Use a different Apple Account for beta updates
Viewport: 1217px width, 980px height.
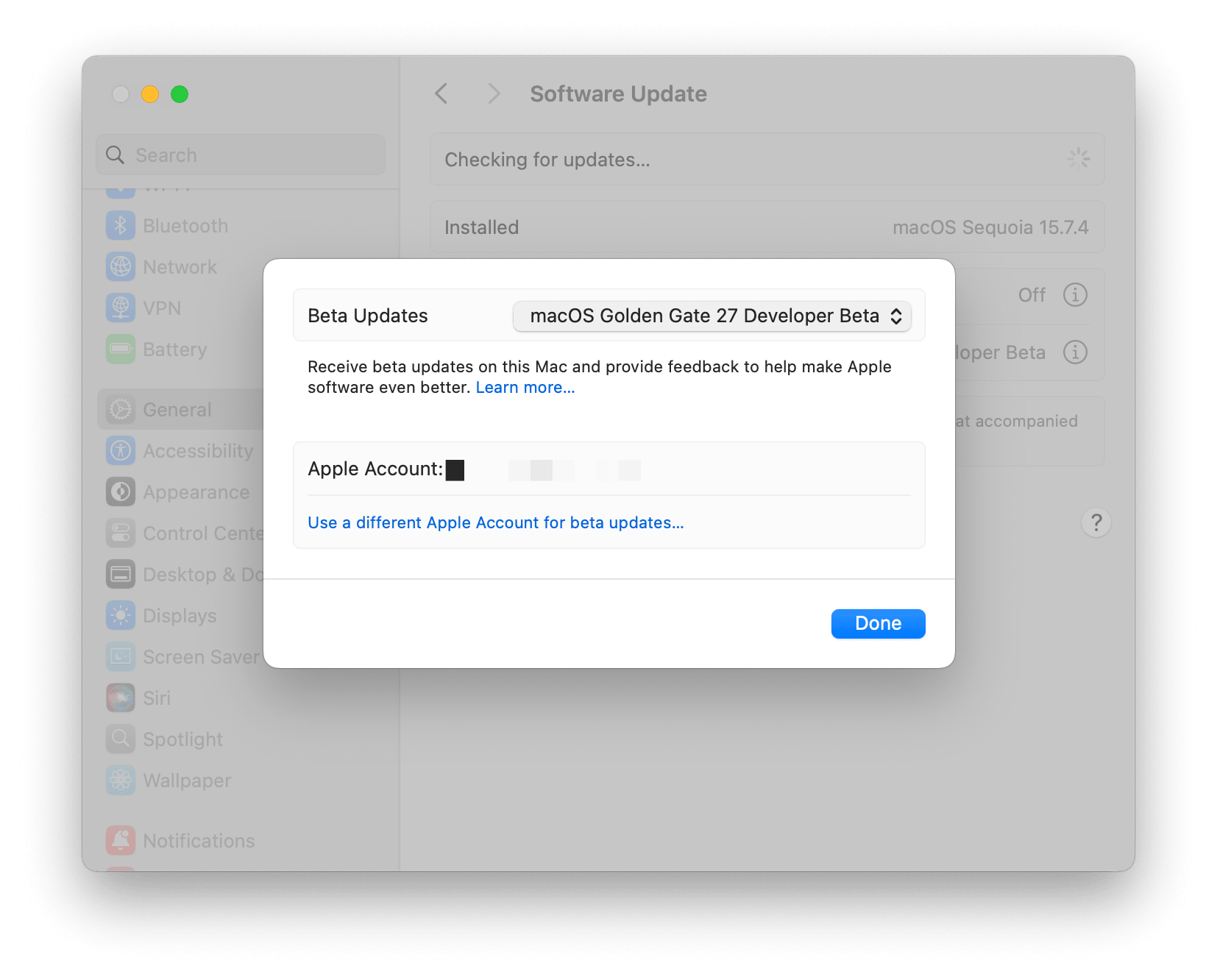(x=496, y=522)
